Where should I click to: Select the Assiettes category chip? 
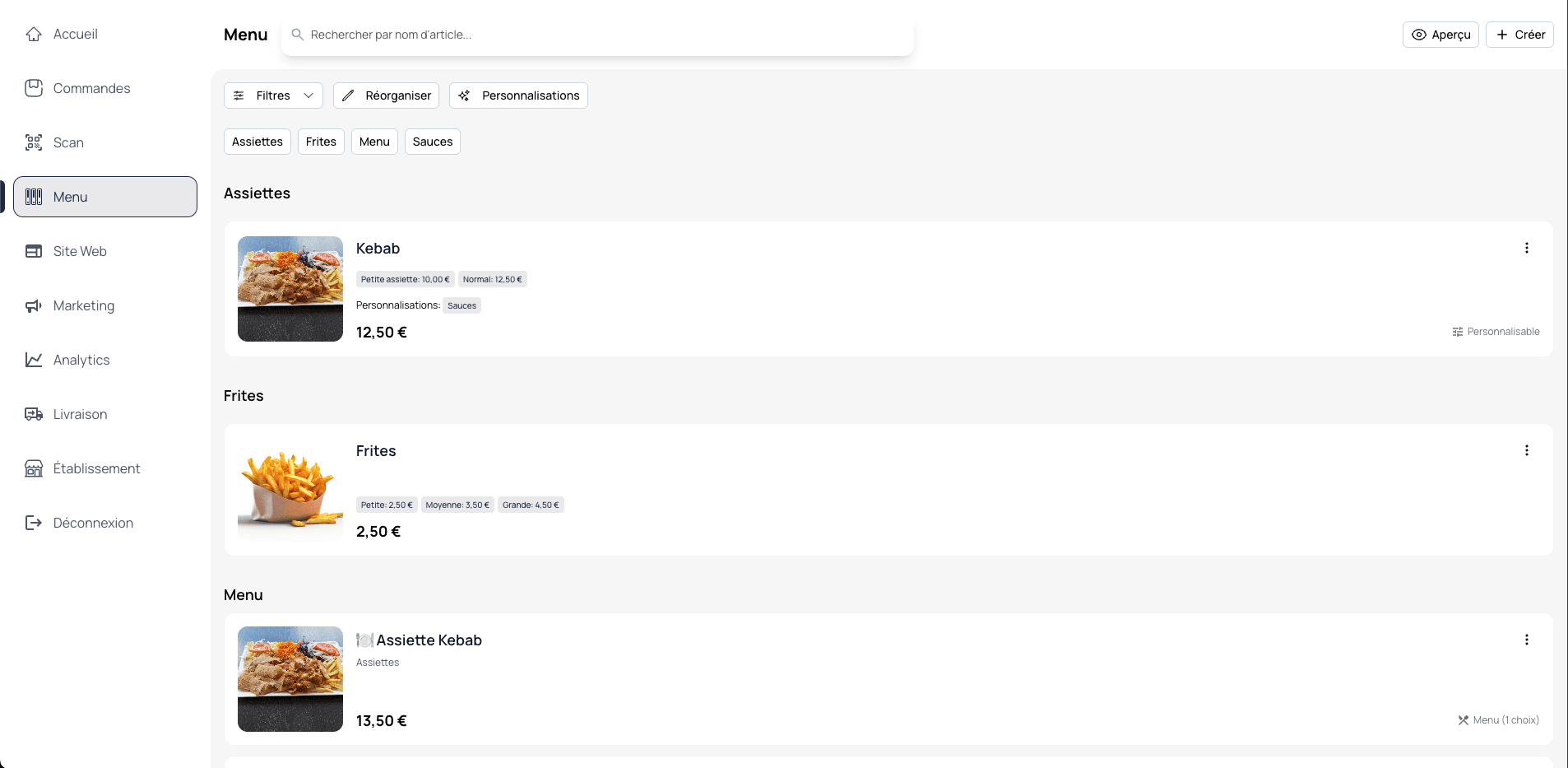click(x=257, y=142)
